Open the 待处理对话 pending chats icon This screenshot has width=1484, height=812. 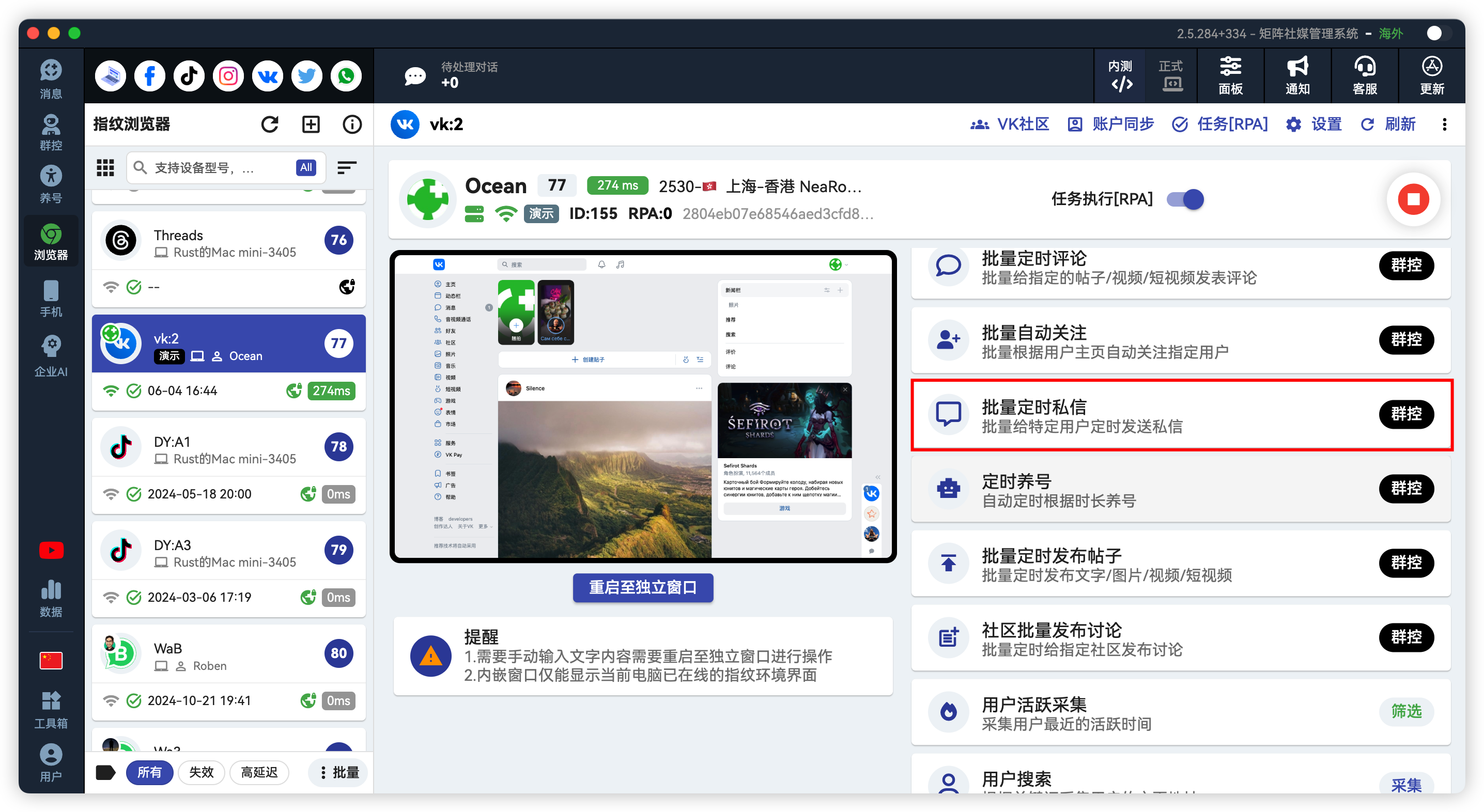[415, 75]
